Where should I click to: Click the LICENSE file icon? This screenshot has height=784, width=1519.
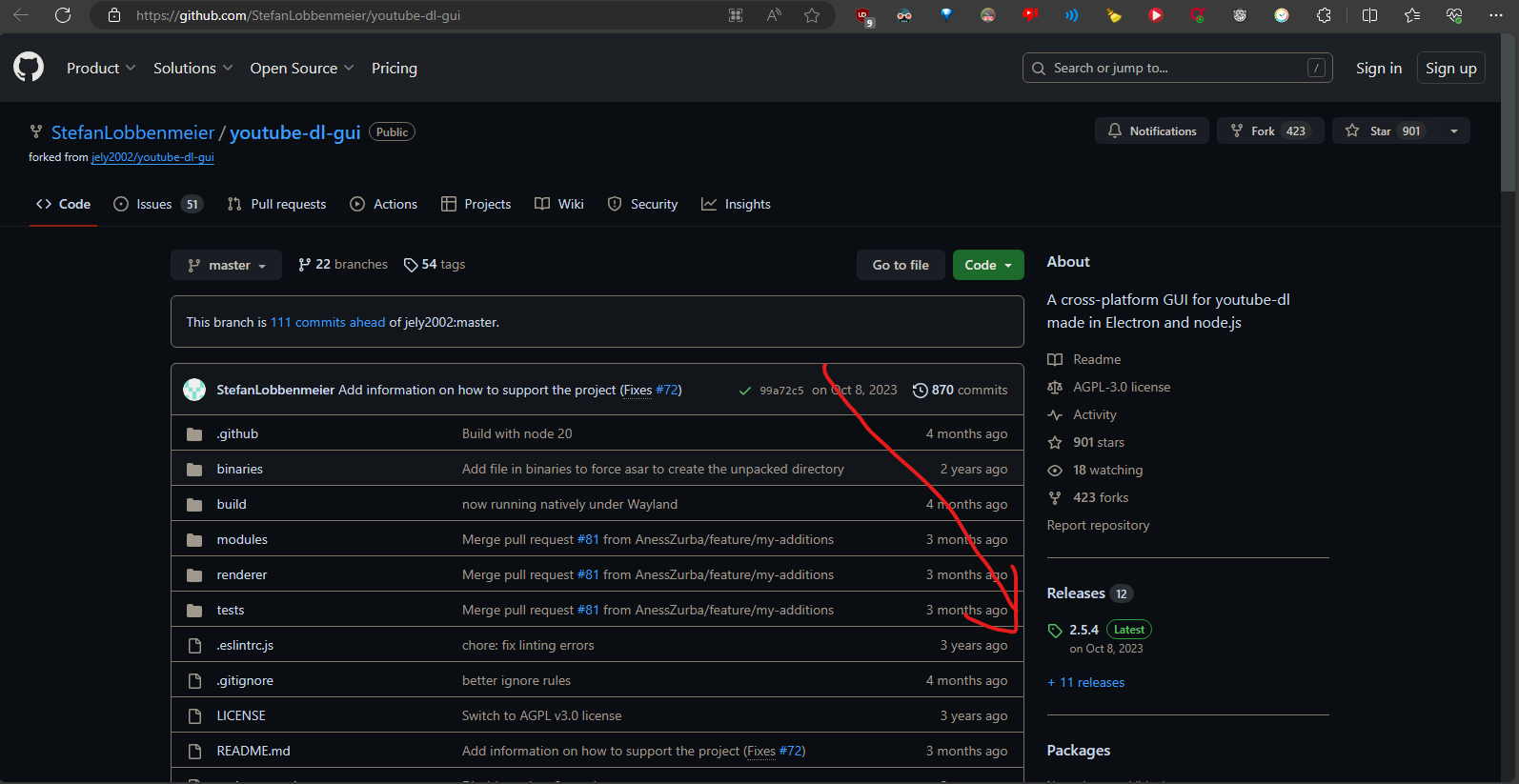coord(194,715)
